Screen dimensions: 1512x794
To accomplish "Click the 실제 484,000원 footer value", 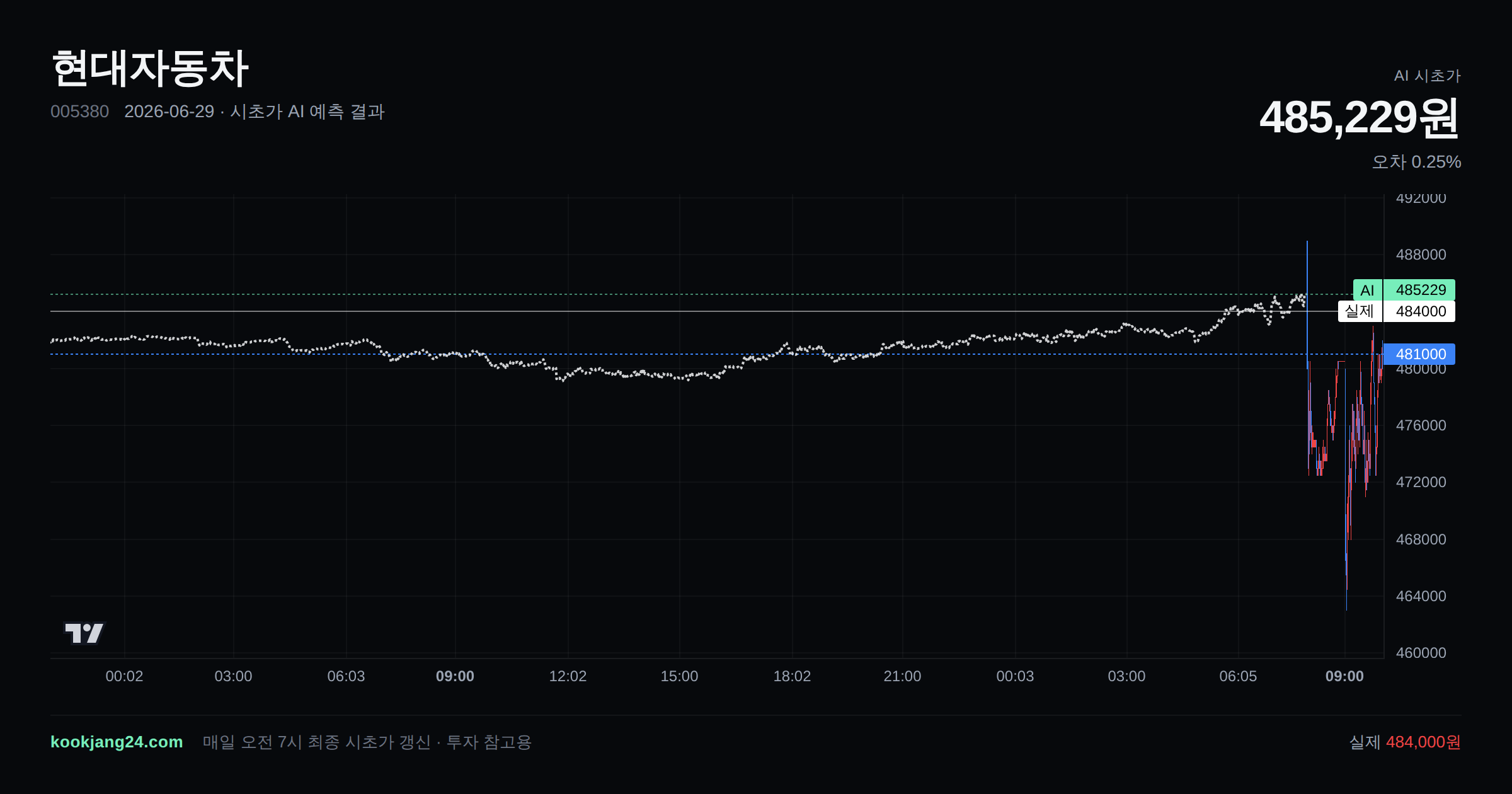I will [x=1405, y=742].
